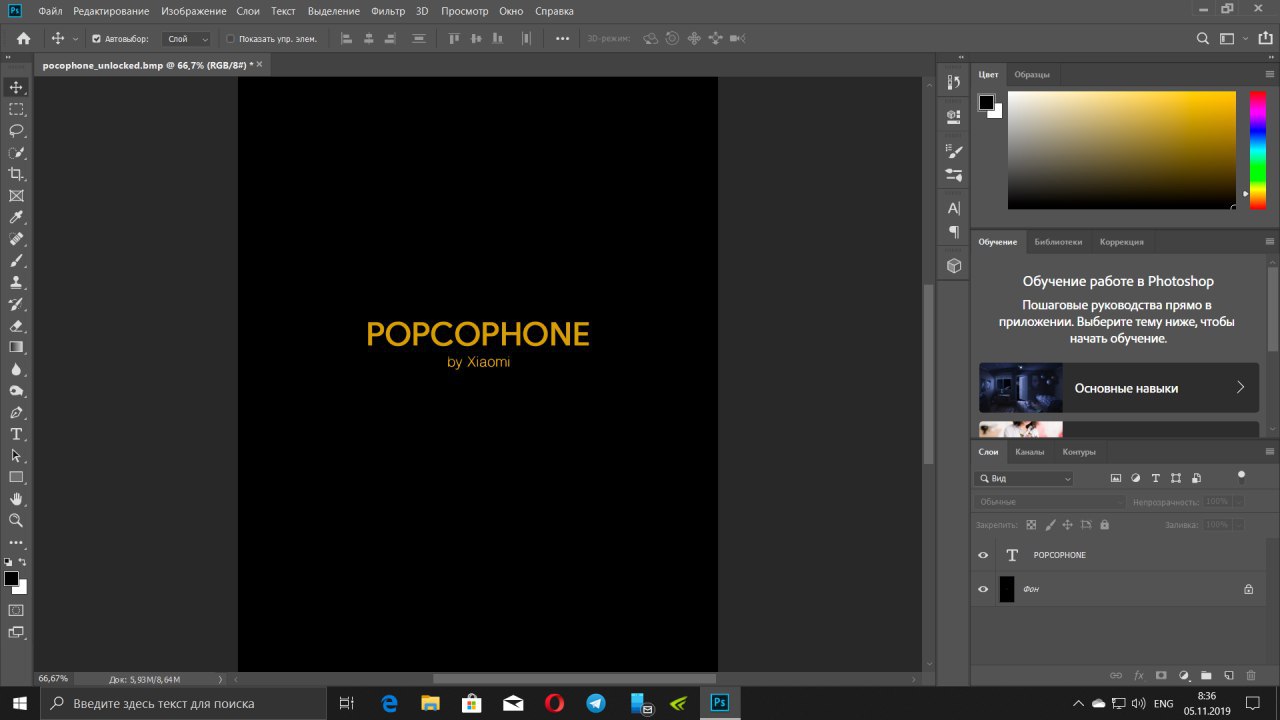The width and height of the screenshot is (1280, 720).
Task: Toggle layer filtering on/off switch
Action: (1241, 476)
